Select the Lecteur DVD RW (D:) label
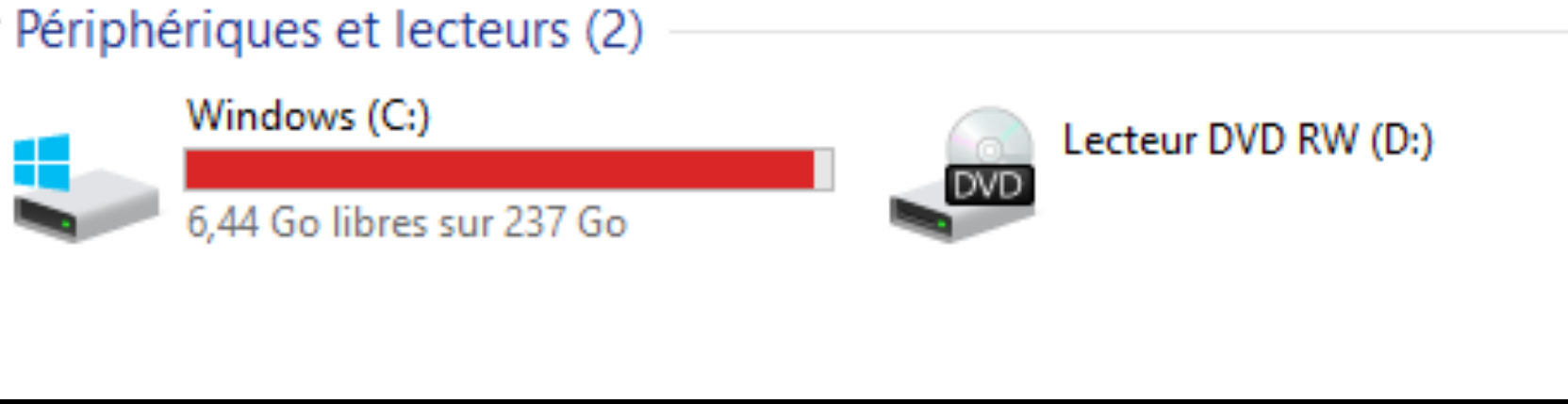The width and height of the screenshot is (1568, 404). 1248,140
